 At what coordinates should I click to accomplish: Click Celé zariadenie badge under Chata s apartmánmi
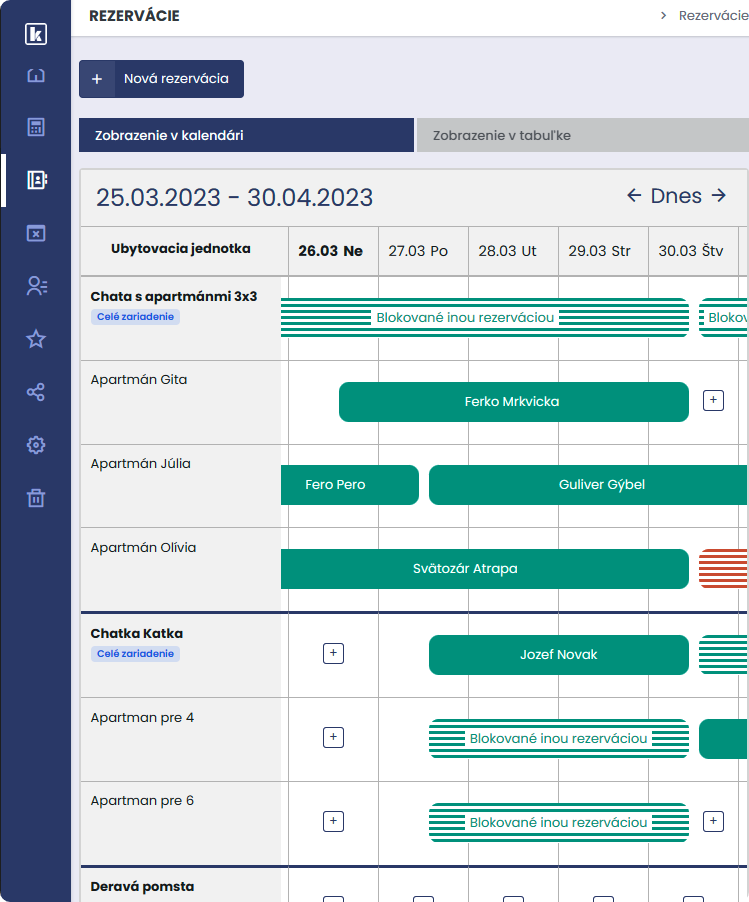tap(135, 317)
